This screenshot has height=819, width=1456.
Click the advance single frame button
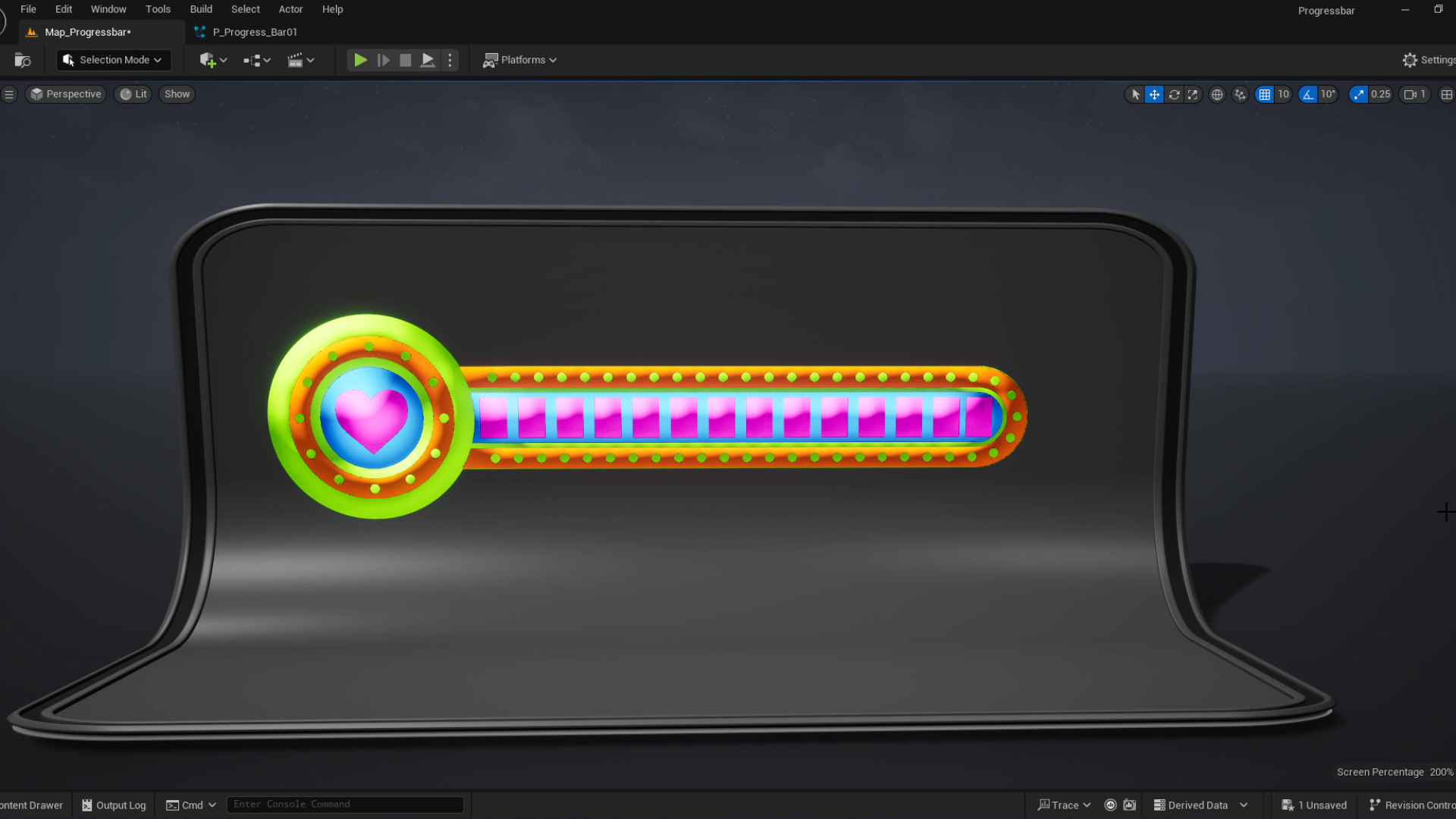click(384, 60)
